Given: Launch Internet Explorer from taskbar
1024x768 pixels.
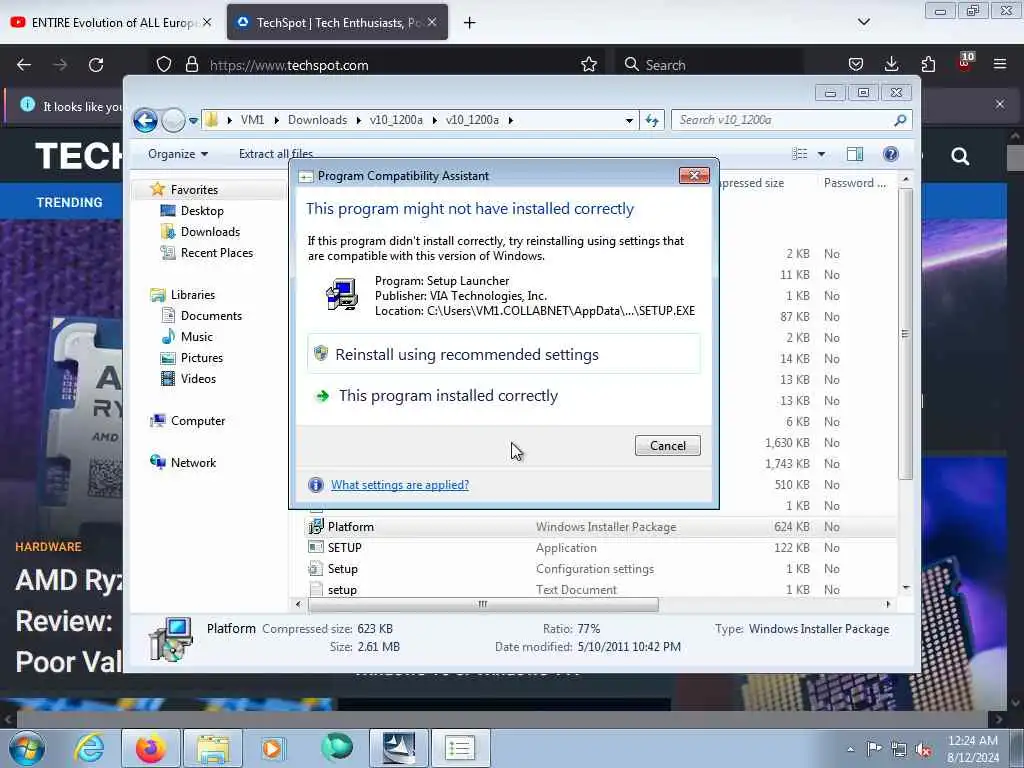Looking at the screenshot, I should point(89,748).
